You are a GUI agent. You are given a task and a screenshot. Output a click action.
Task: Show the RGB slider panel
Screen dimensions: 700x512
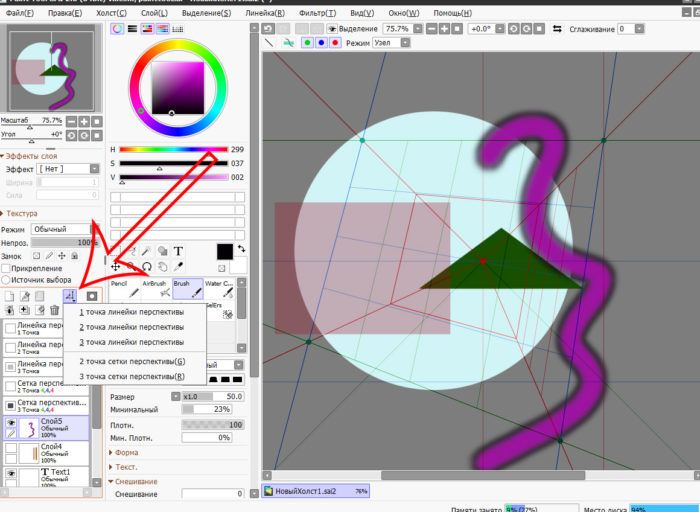132,29
